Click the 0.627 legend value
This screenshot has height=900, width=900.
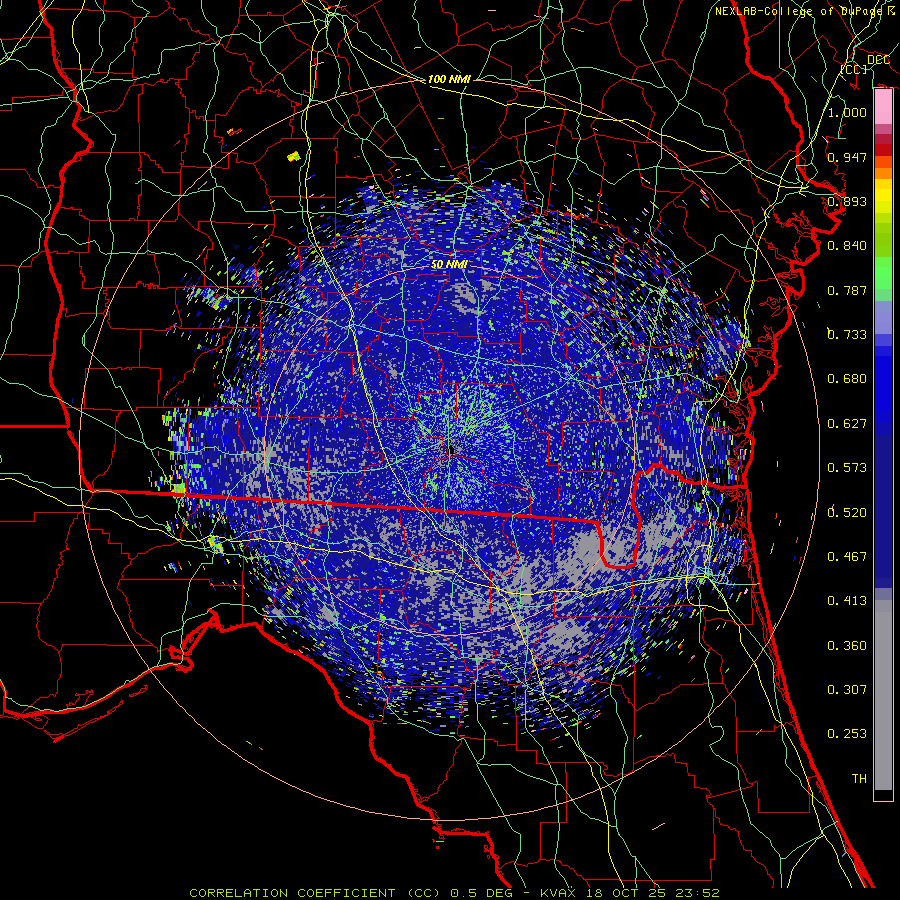tap(847, 424)
